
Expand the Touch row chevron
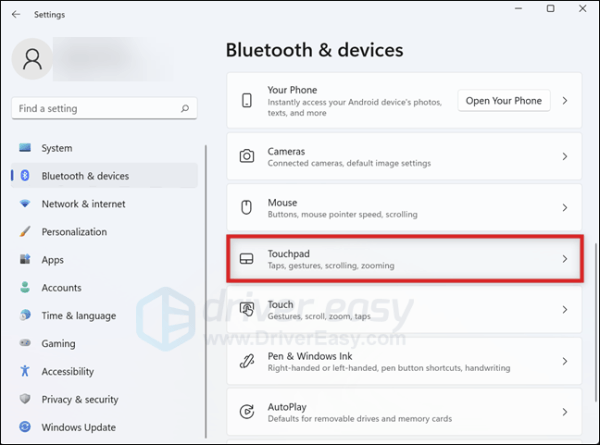(565, 310)
